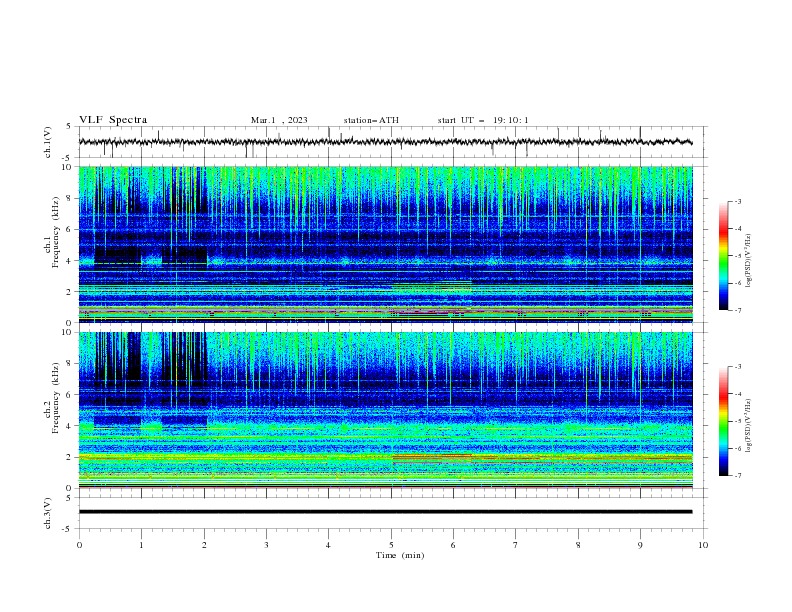Click the time axis tick label '0'
This screenshot has height=612, width=792.
(79, 545)
